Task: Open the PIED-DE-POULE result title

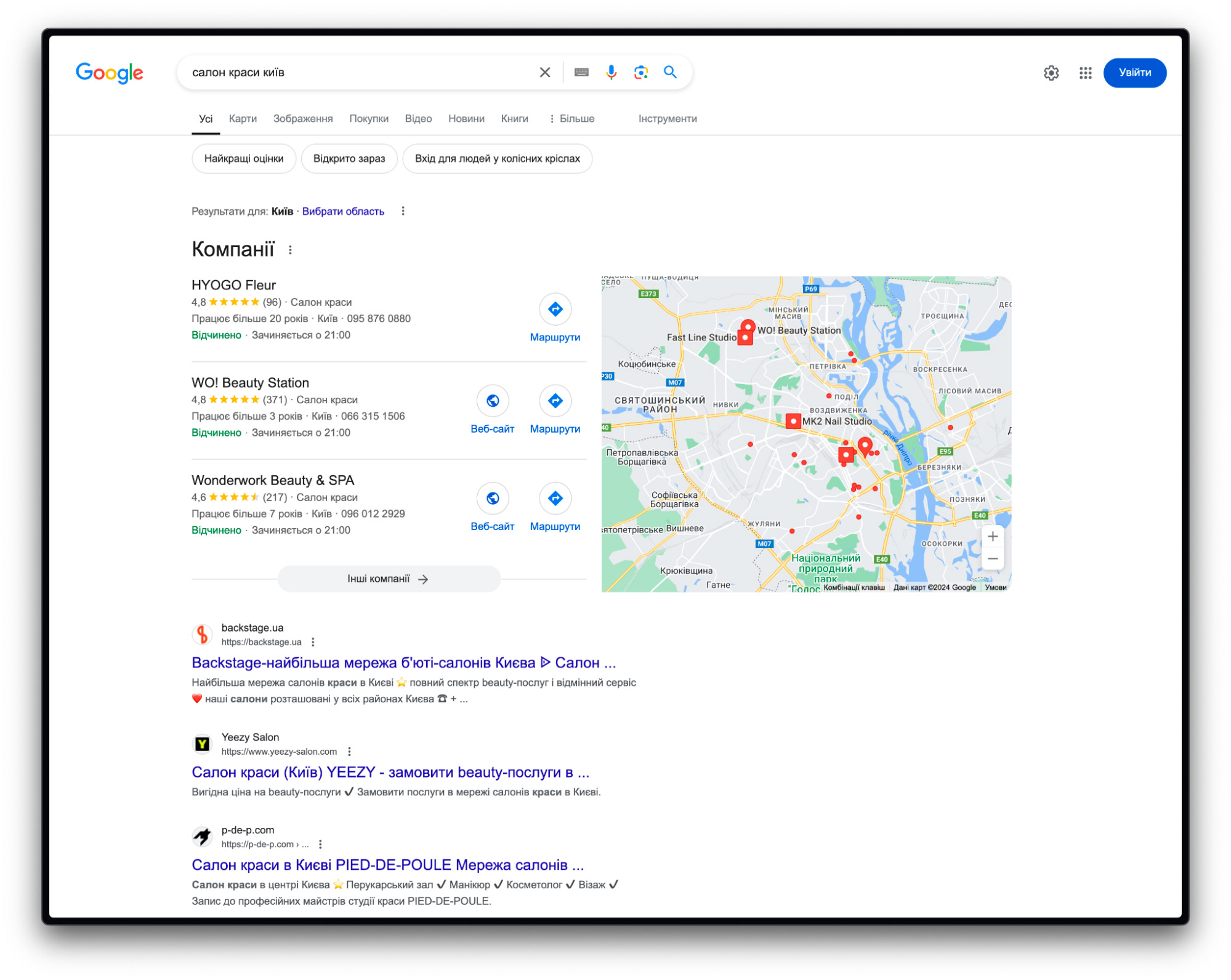Action: coord(387,866)
